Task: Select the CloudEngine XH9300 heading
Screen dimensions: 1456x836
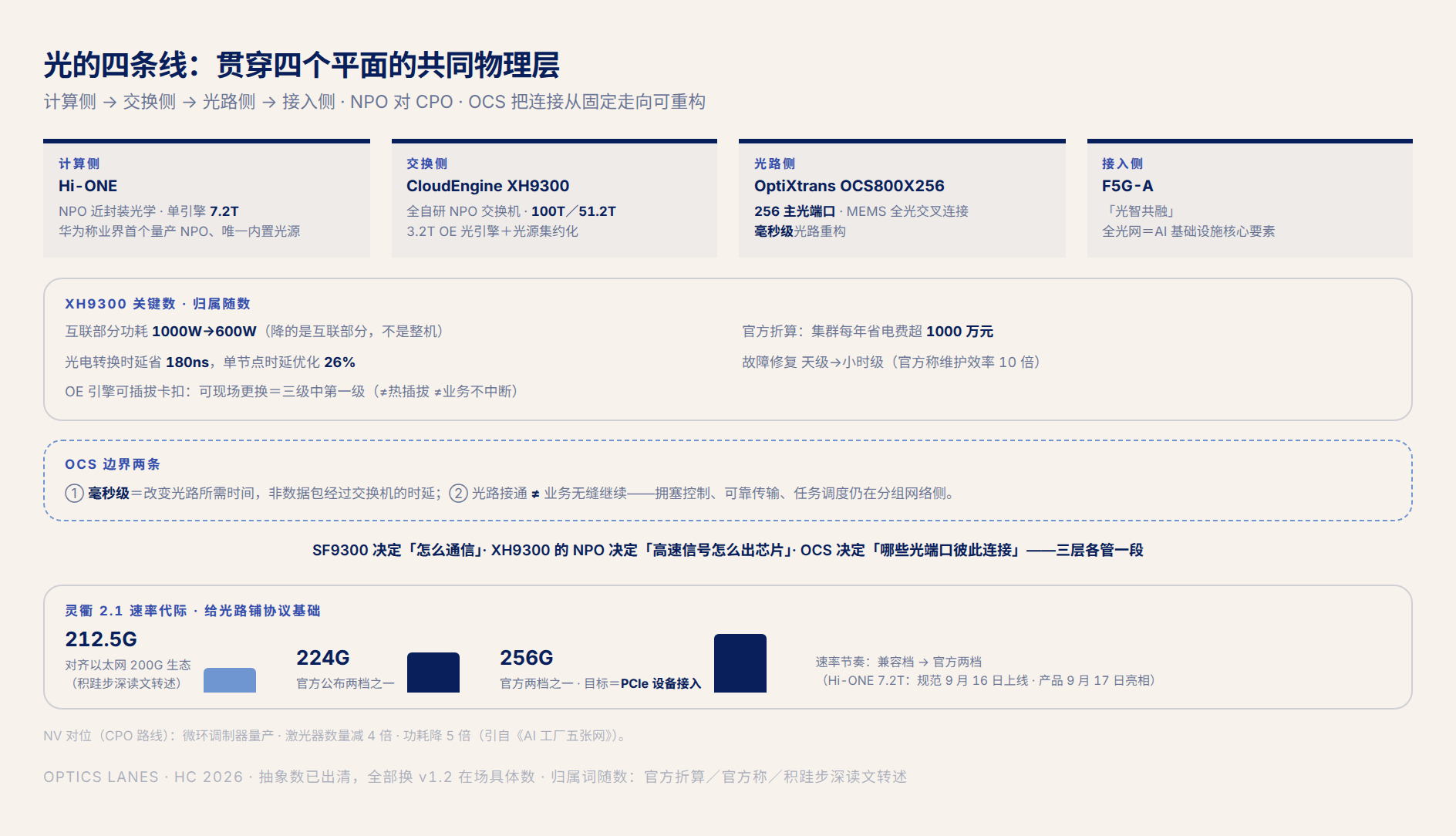Action: (487, 186)
